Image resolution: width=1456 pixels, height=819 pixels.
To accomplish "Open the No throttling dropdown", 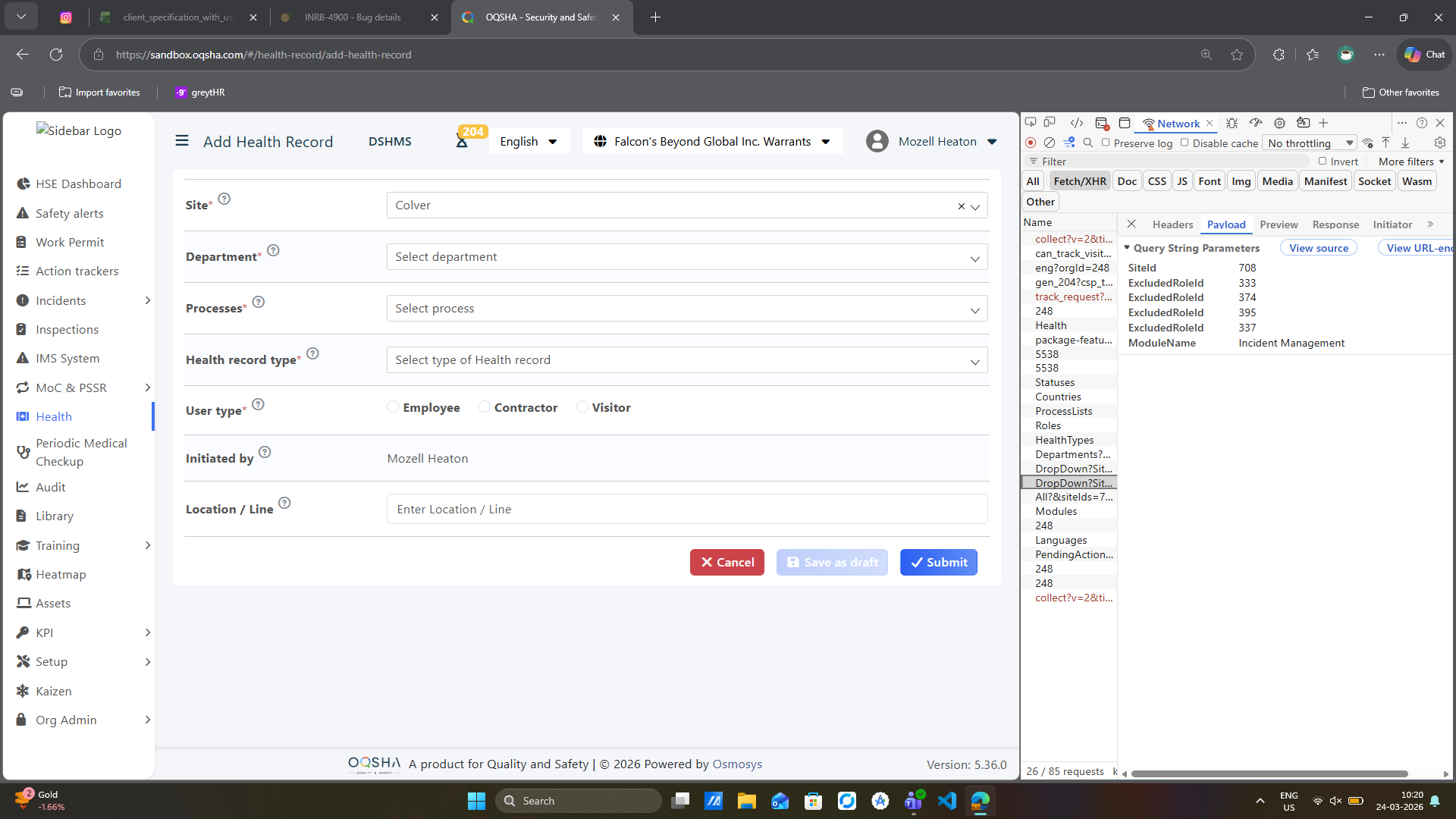I will click(x=1310, y=143).
